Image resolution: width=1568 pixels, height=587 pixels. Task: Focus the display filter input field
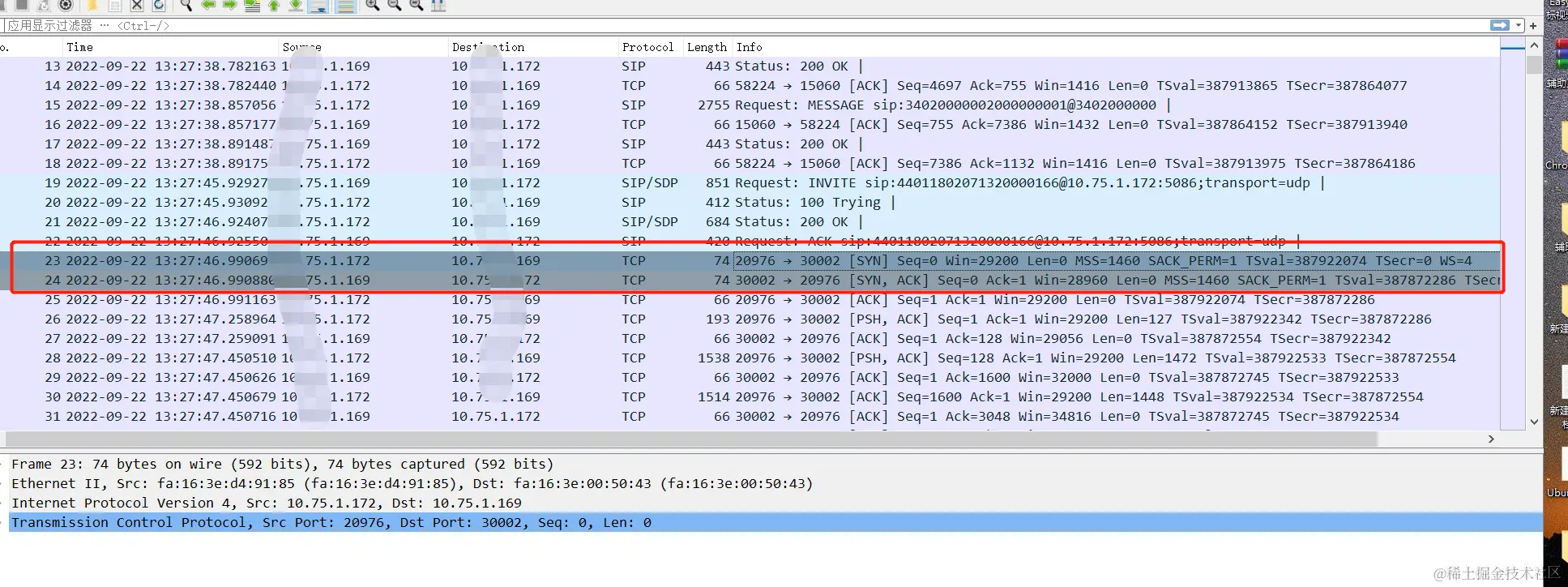click(746, 25)
